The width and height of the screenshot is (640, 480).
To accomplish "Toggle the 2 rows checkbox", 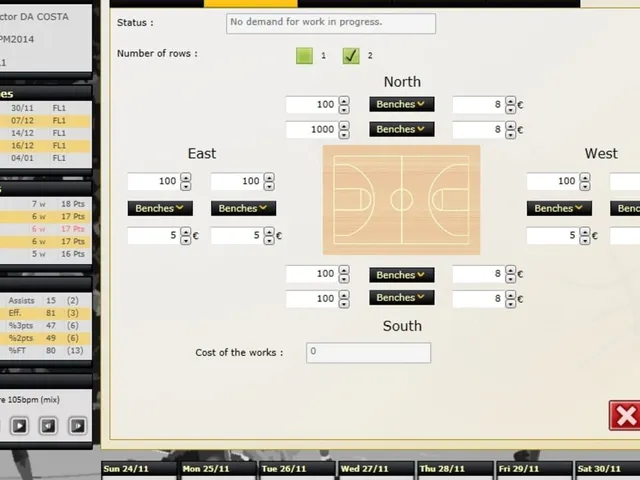I will click(x=351, y=56).
